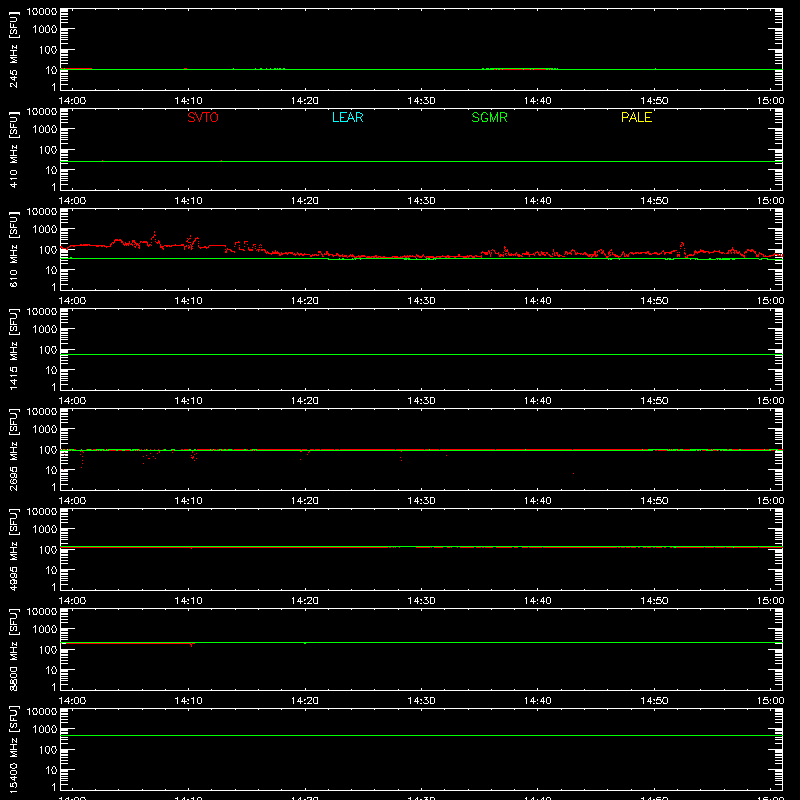Click the yellow PALE station legend label

pyautogui.click(x=636, y=117)
